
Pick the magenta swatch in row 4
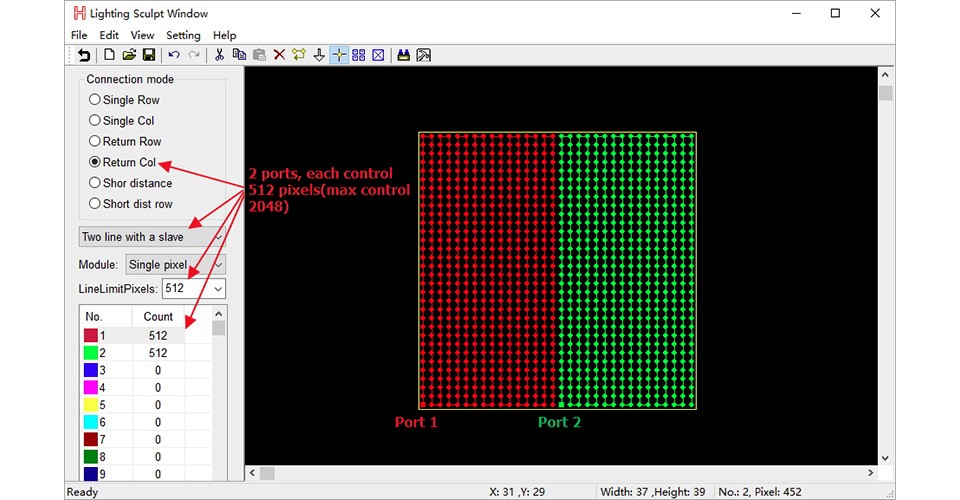[91, 387]
